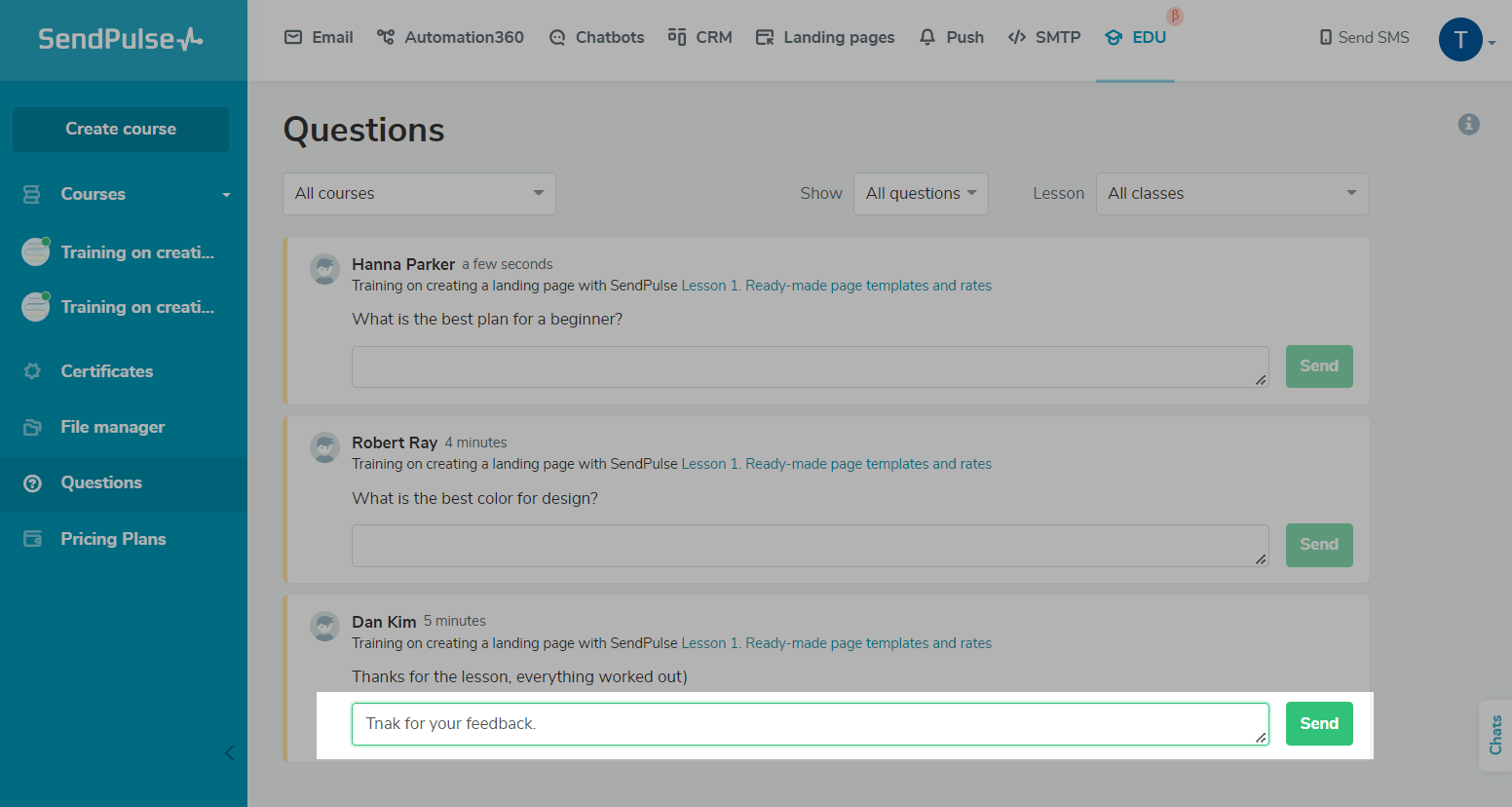The image size is (1512, 807).
Task: Focus the reply field under Hanna Parker
Action: click(x=809, y=366)
